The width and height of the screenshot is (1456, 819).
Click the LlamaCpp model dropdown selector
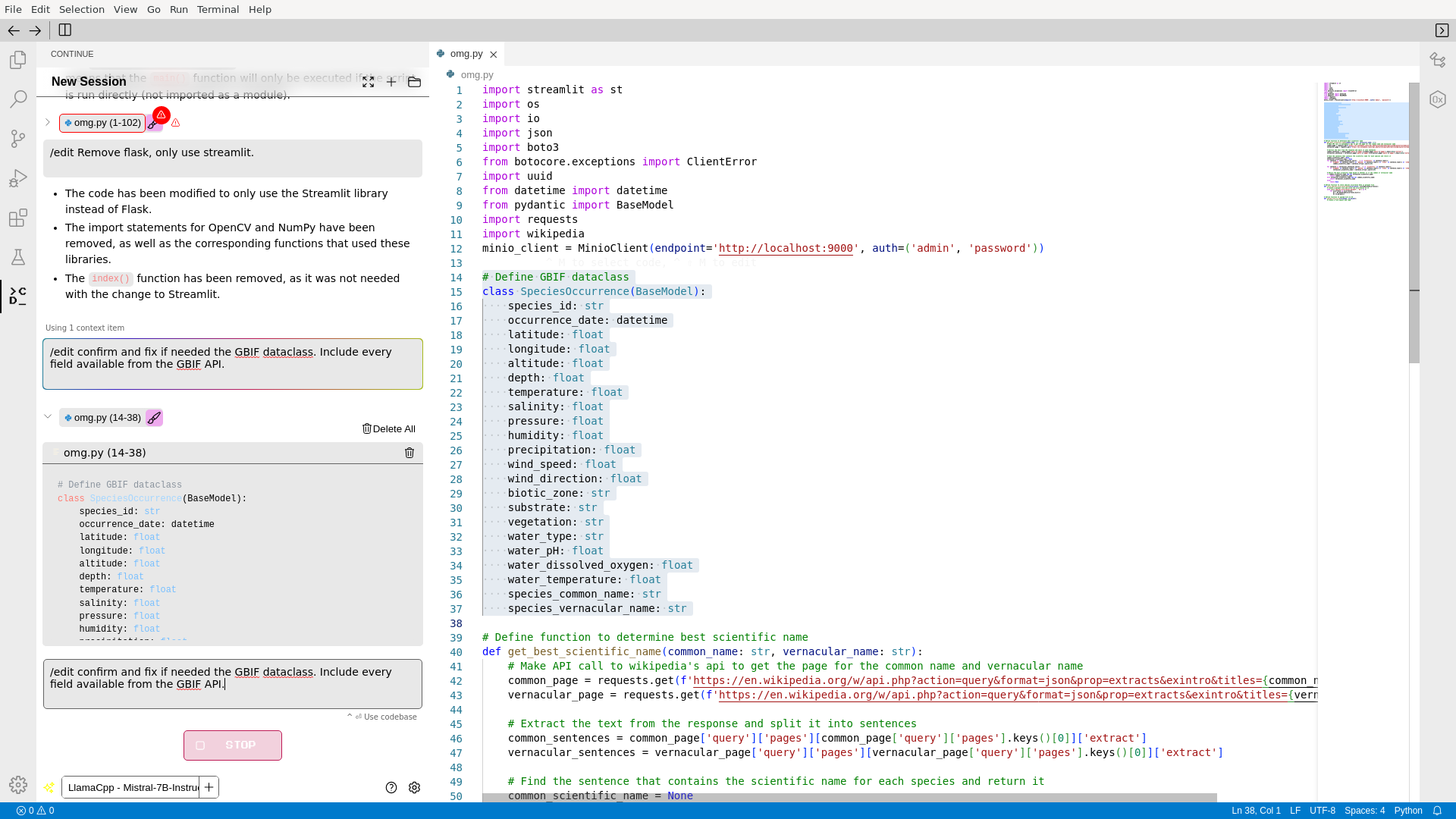point(131,787)
